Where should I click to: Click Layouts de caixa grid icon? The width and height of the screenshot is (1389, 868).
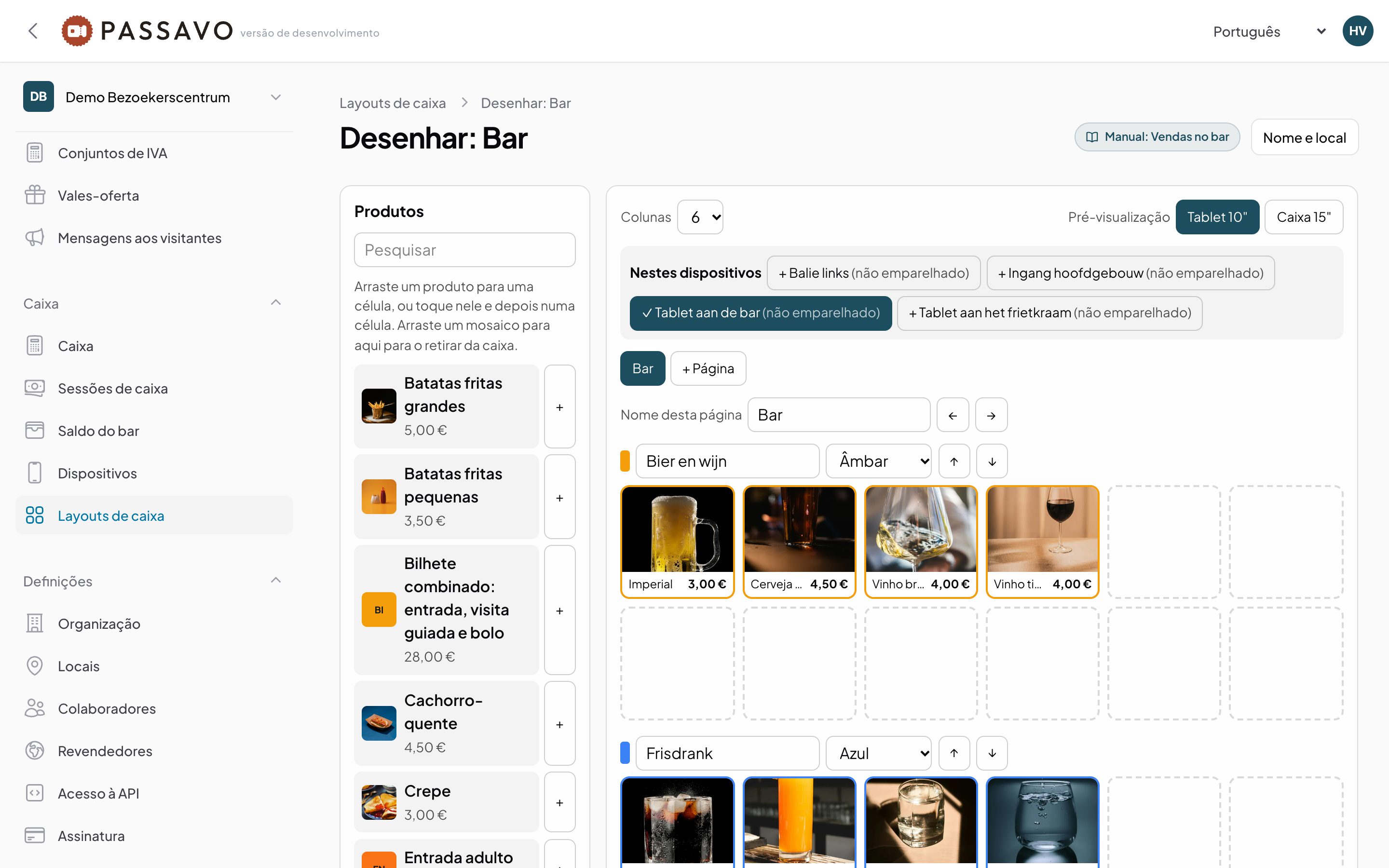34,515
